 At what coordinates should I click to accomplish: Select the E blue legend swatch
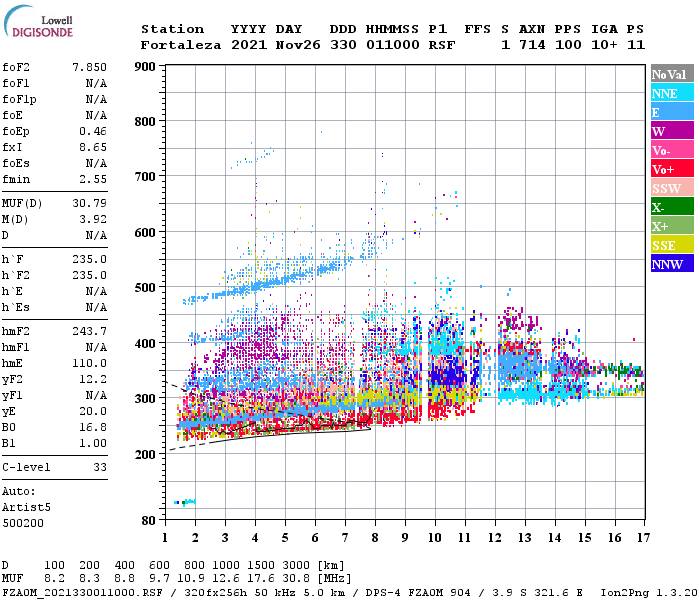pyautogui.click(x=672, y=112)
